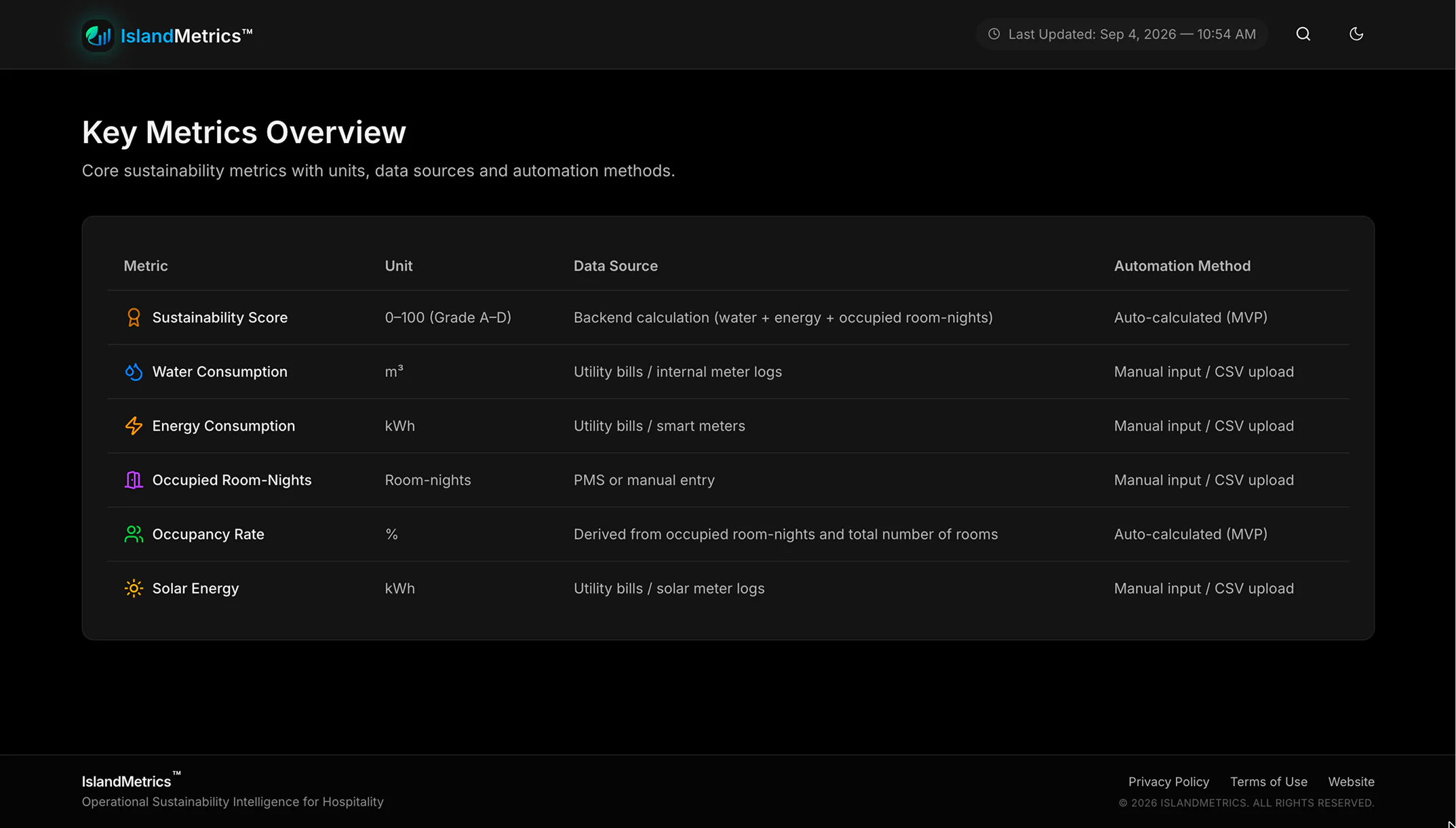Image resolution: width=1456 pixels, height=828 pixels.
Task: Click 'Utility bills / internal meter logs' cell
Action: click(x=677, y=372)
